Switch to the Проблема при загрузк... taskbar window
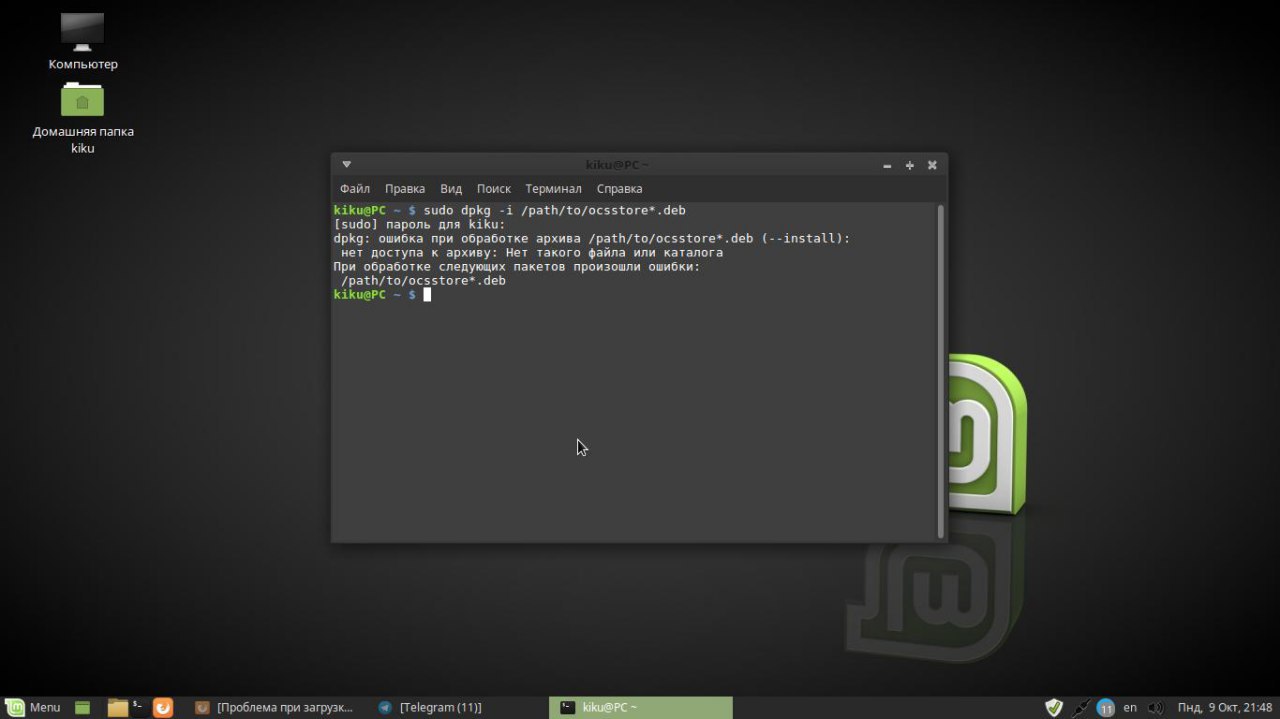Viewport: 1280px width, 719px height. (x=274, y=708)
